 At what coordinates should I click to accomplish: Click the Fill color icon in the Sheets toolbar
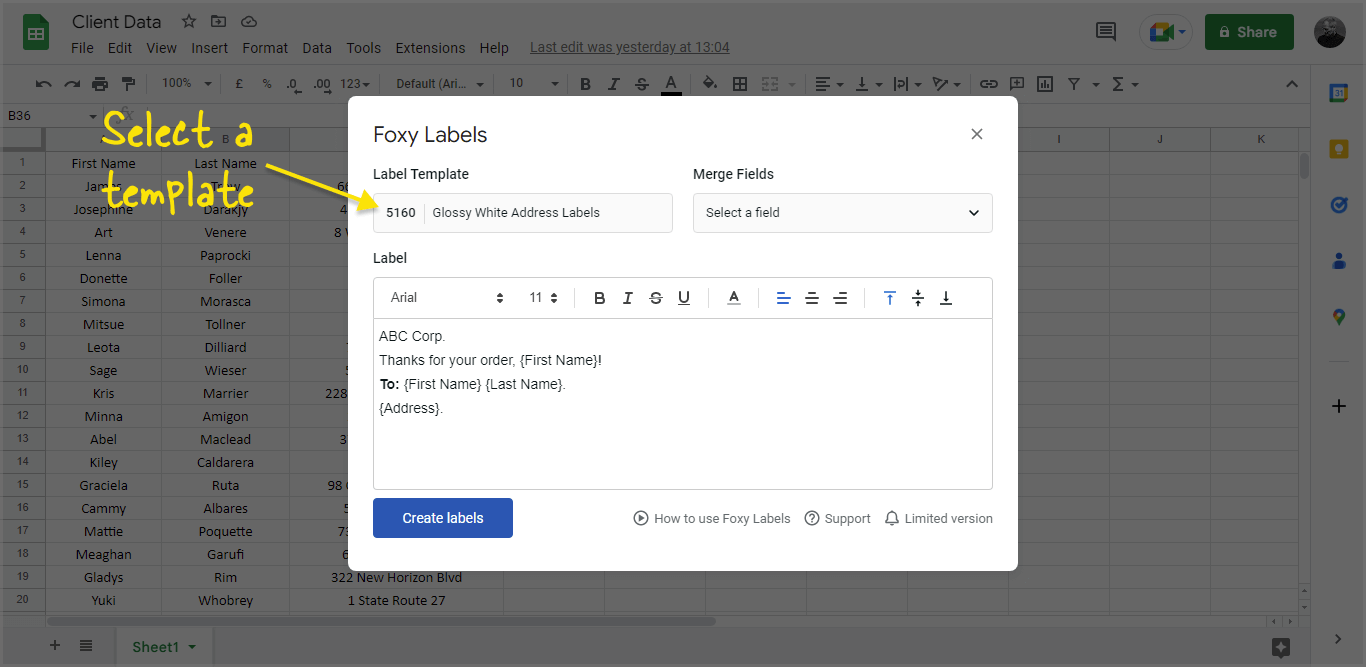coord(709,84)
